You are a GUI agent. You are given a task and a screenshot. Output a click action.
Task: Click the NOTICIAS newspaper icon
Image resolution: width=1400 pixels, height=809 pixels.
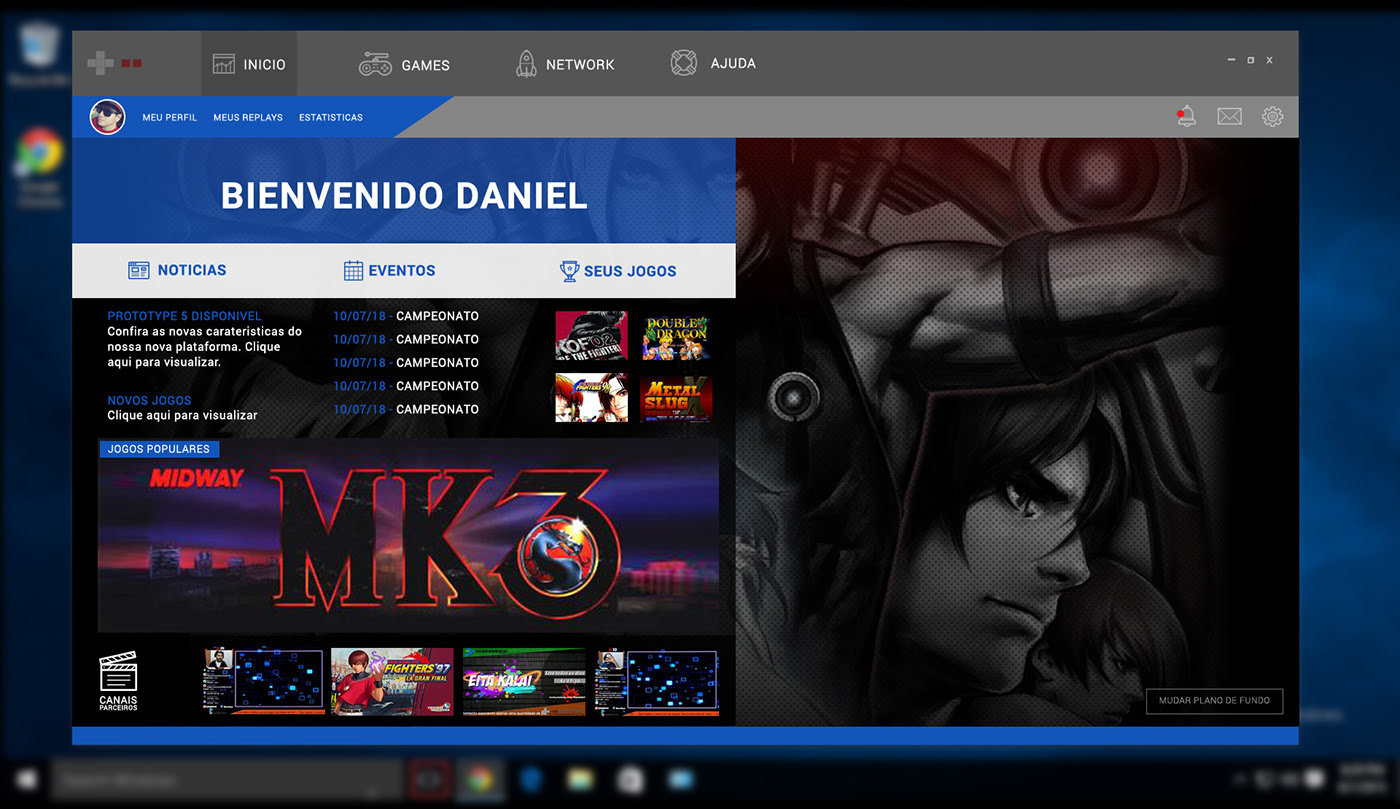pos(138,270)
